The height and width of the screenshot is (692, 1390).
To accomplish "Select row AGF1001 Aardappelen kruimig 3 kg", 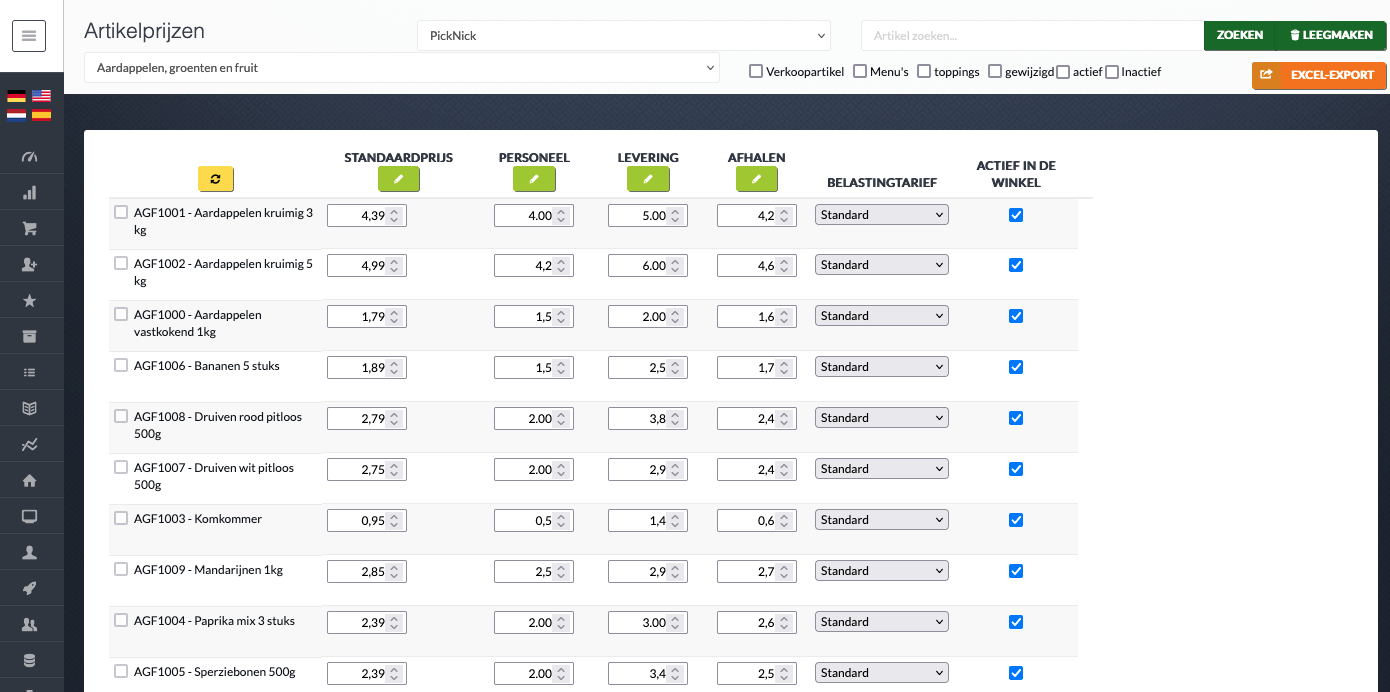I will 121,212.
